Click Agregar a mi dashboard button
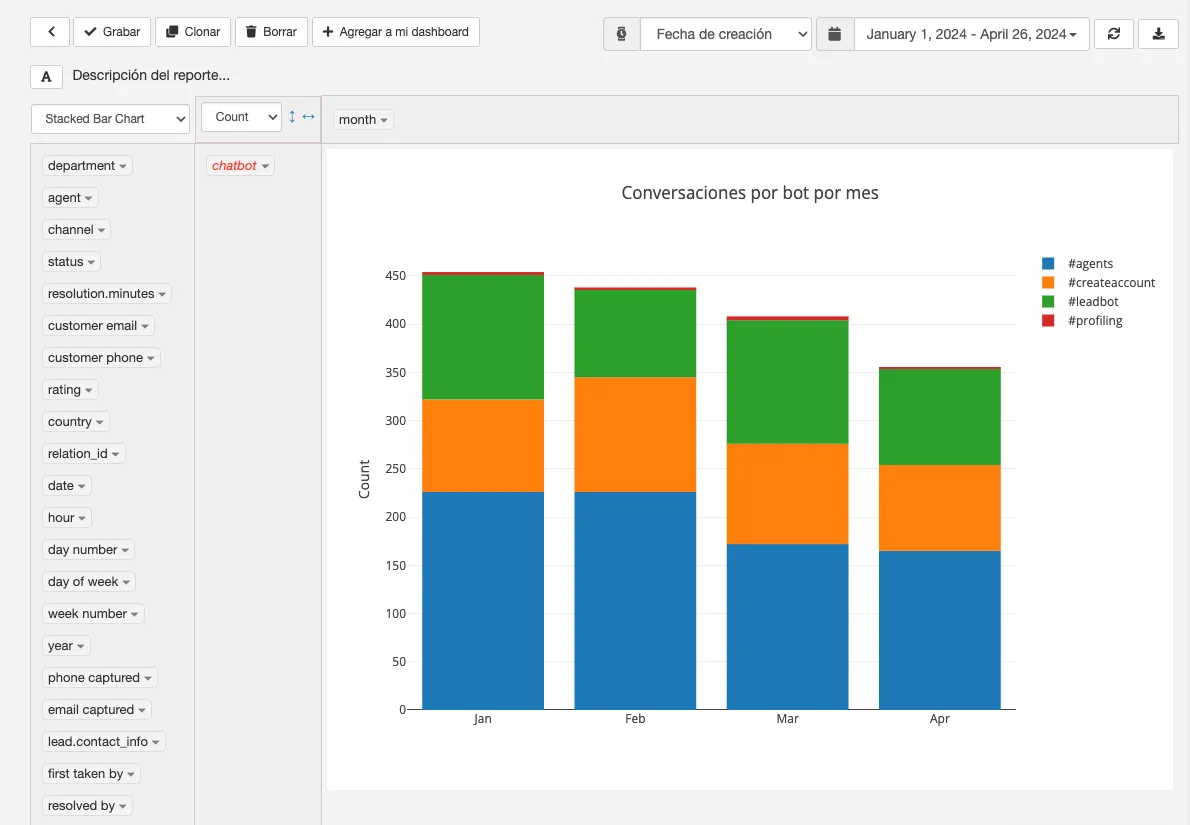Viewport: 1190px width, 825px height. (395, 32)
